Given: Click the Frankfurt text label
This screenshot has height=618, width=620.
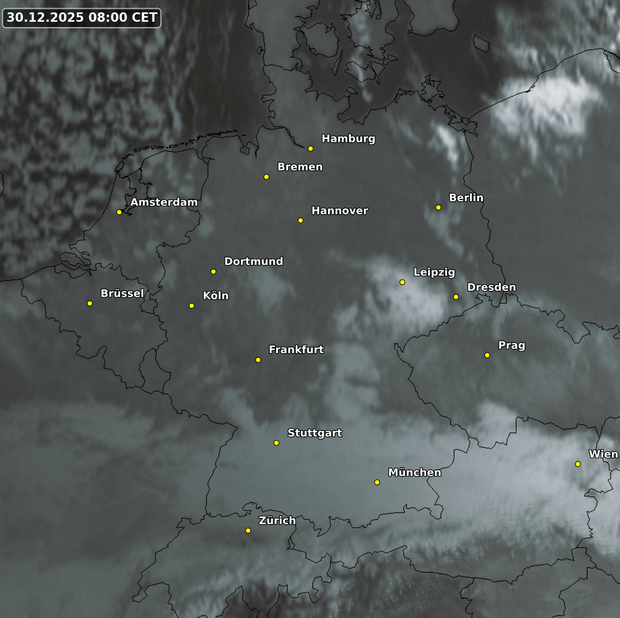Looking at the screenshot, I should click(x=296, y=349).
